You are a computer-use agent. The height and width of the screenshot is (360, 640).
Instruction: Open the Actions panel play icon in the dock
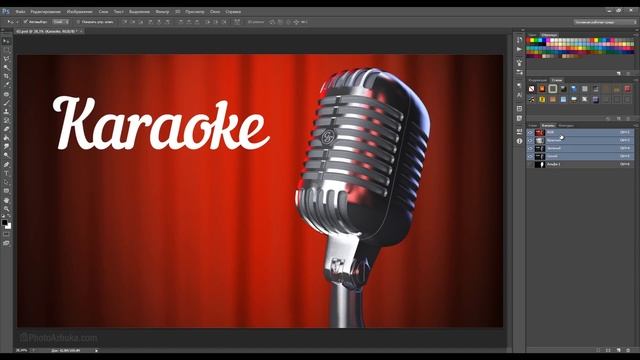(519, 49)
